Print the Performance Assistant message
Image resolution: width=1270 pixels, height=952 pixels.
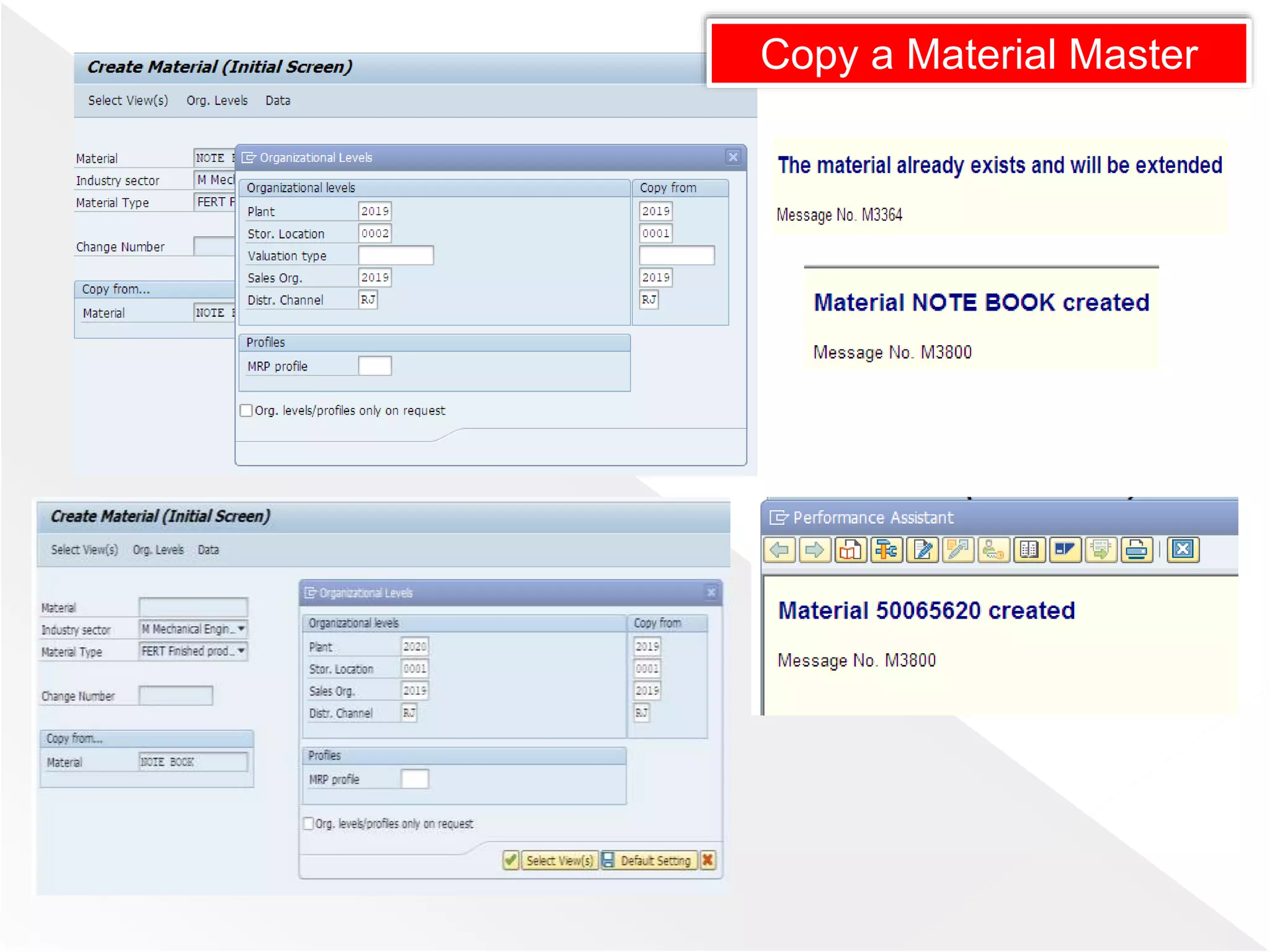pyautogui.click(x=1137, y=550)
